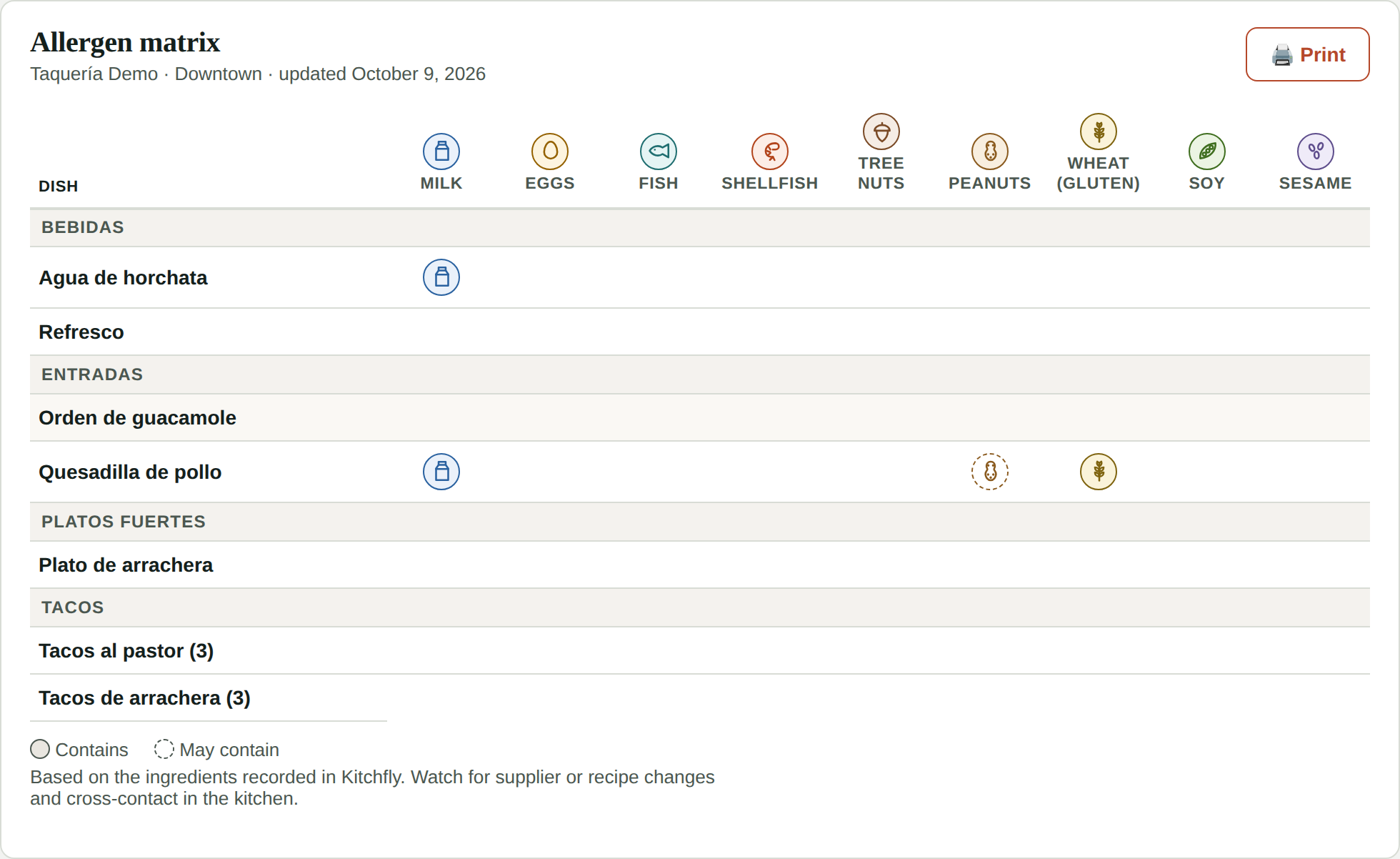Viewport: 1400px width, 859px height.
Task: Click the Fish allergen header icon
Action: [658, 152]
